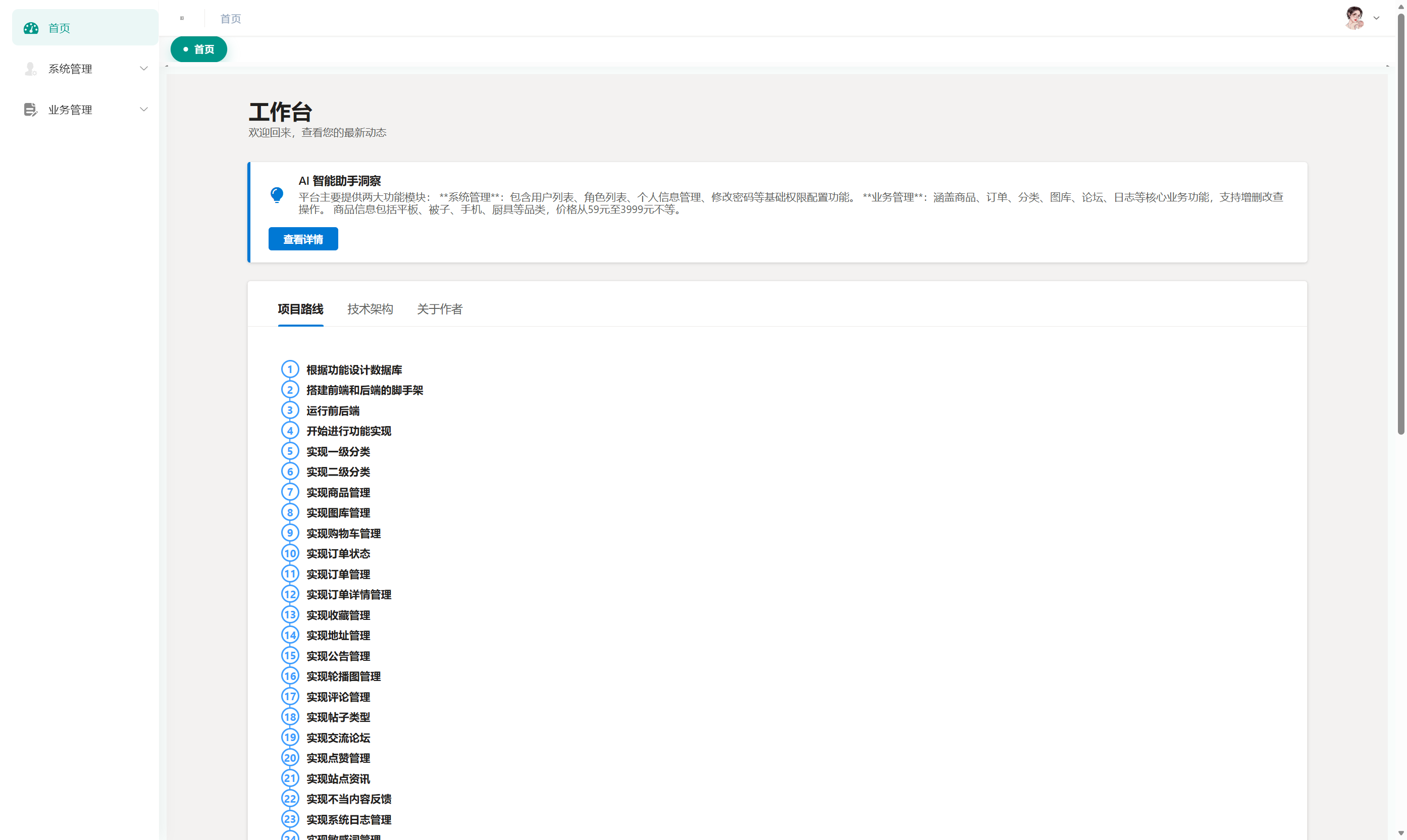Open the avatar dropdown arrow
Viewport: 1407px width, 840px height.
[x=1376, y=18]
